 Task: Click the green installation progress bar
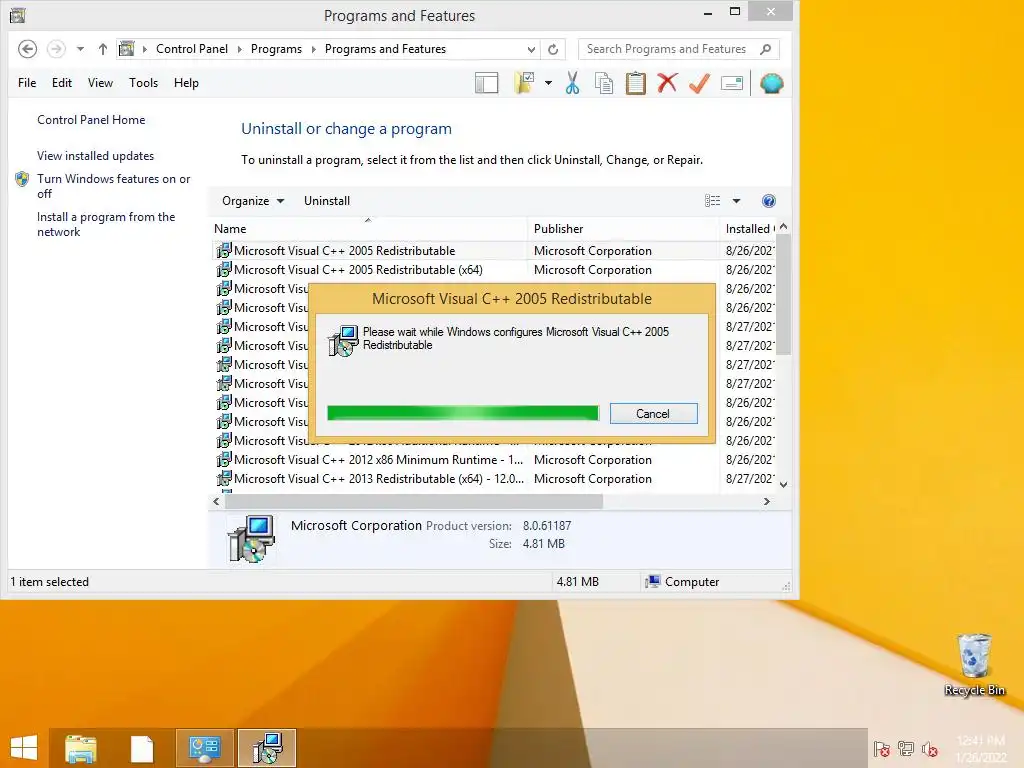(463, 413)
